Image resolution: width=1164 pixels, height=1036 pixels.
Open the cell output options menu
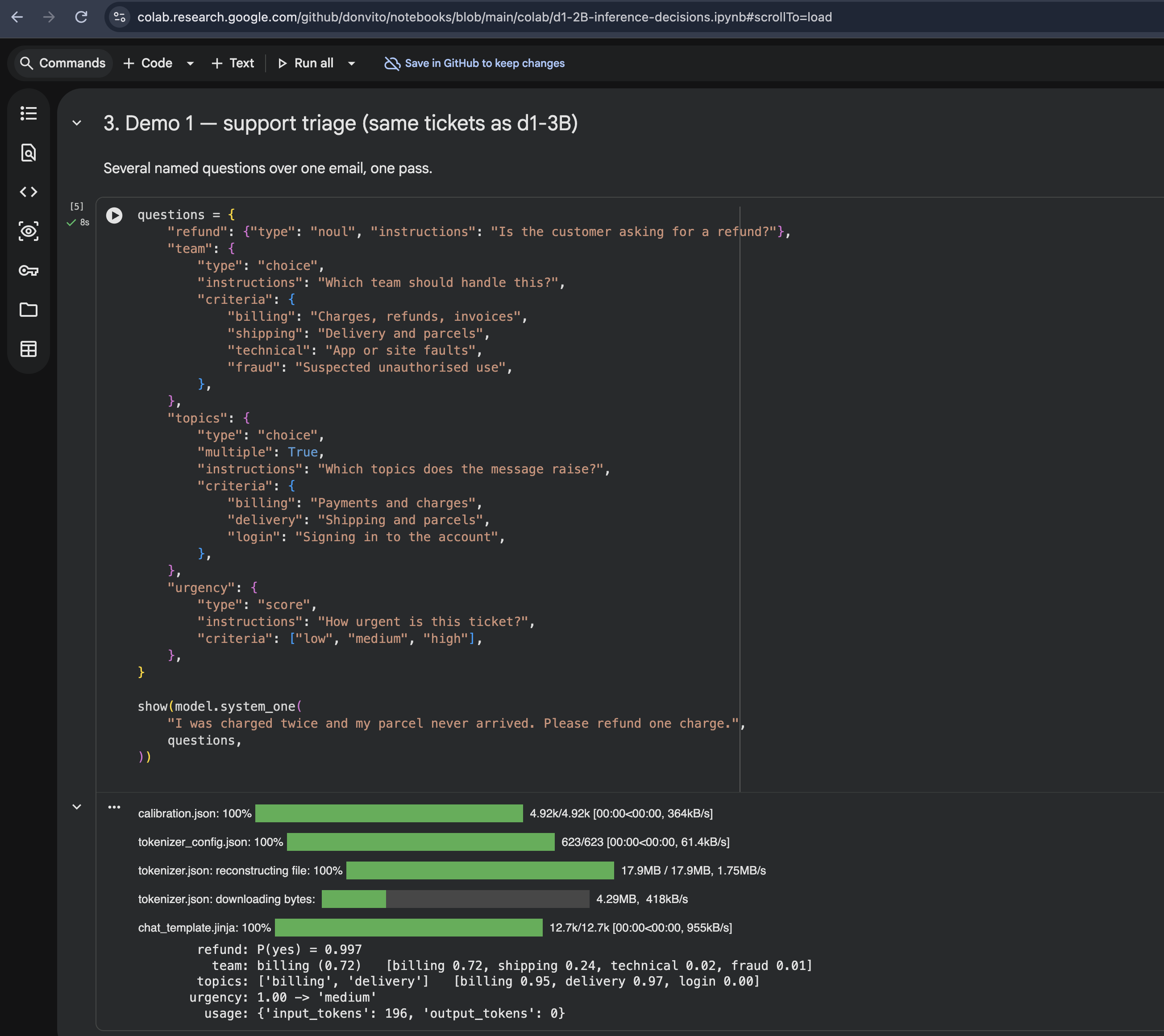114,807
